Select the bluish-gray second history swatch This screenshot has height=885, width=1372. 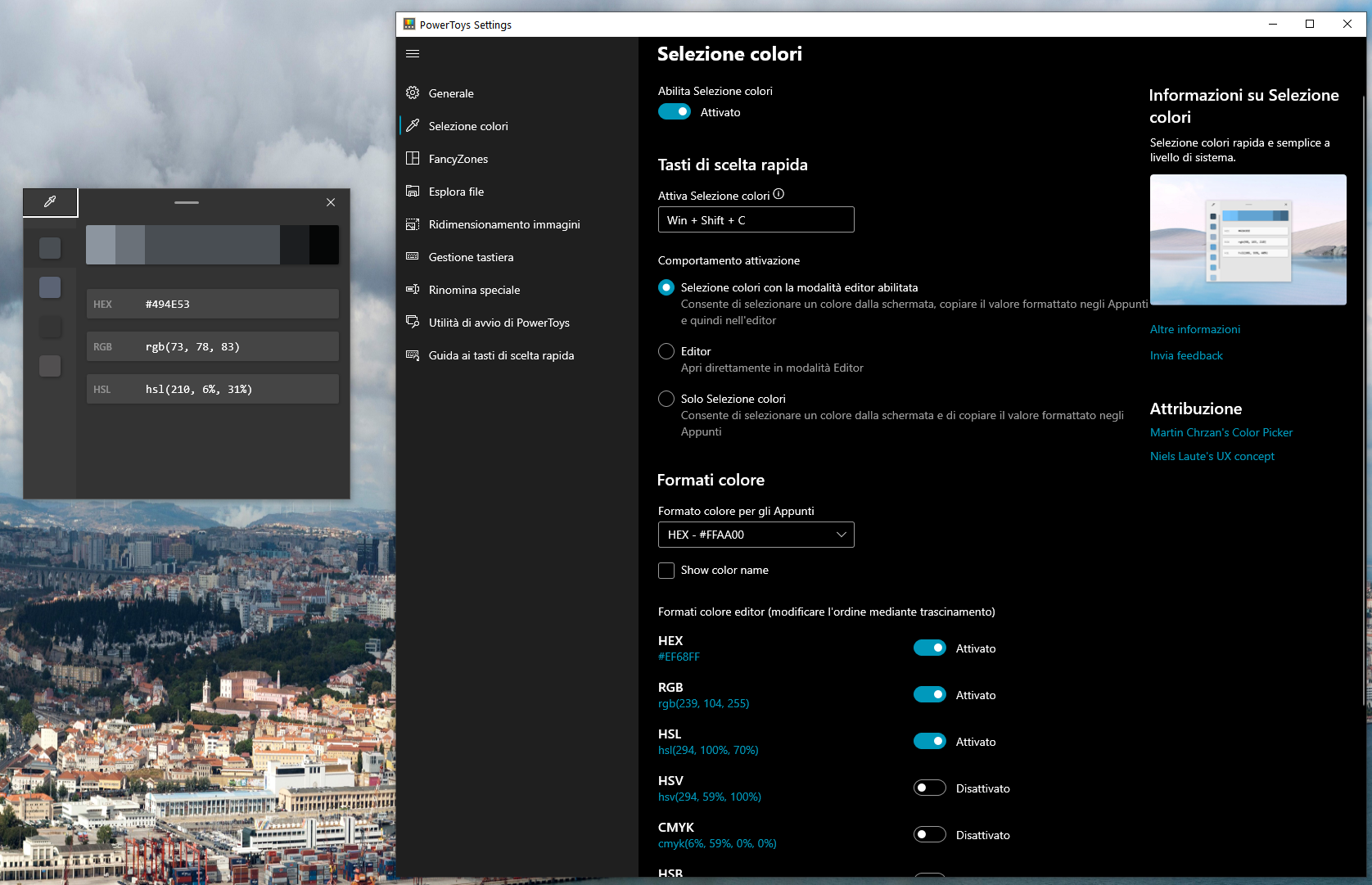point(50,287)
